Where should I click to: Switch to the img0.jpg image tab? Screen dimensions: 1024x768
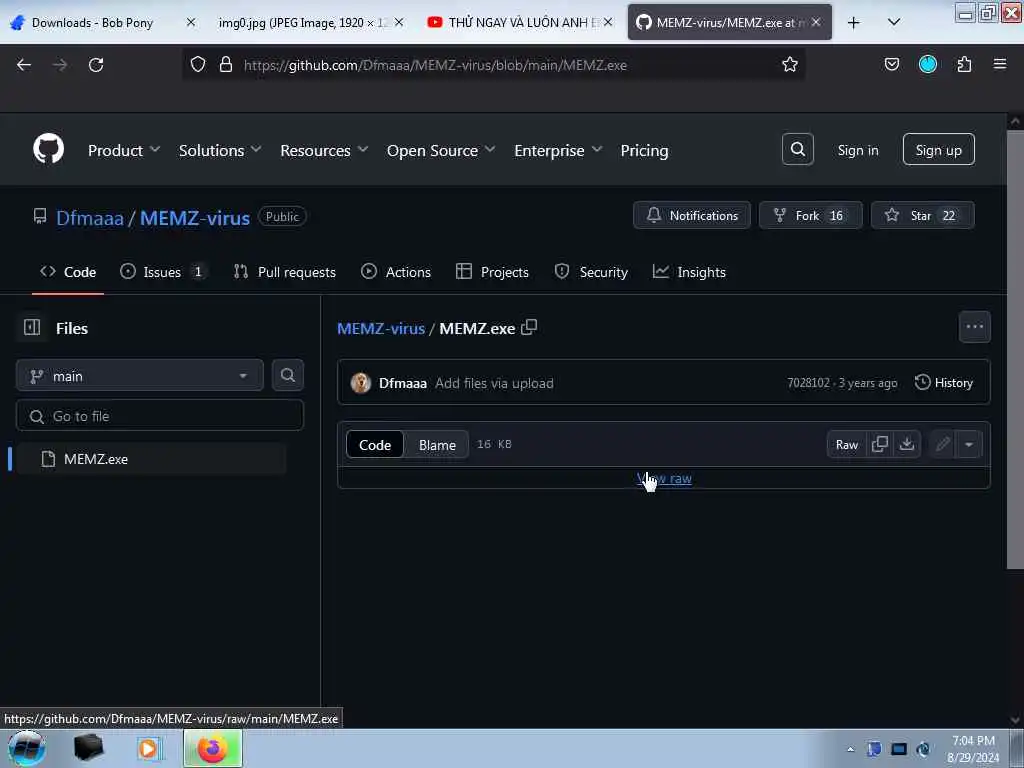[x=311, y=23]
